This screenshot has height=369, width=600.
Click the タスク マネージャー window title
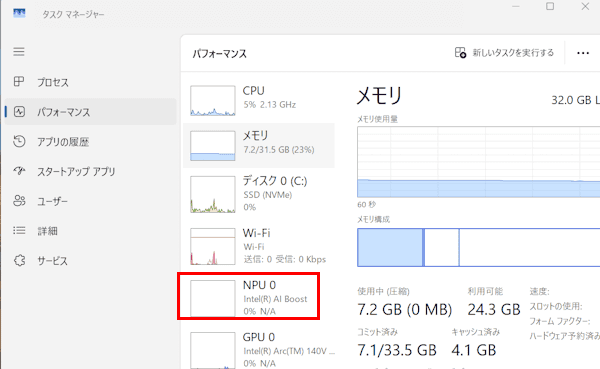click(73, 15)
